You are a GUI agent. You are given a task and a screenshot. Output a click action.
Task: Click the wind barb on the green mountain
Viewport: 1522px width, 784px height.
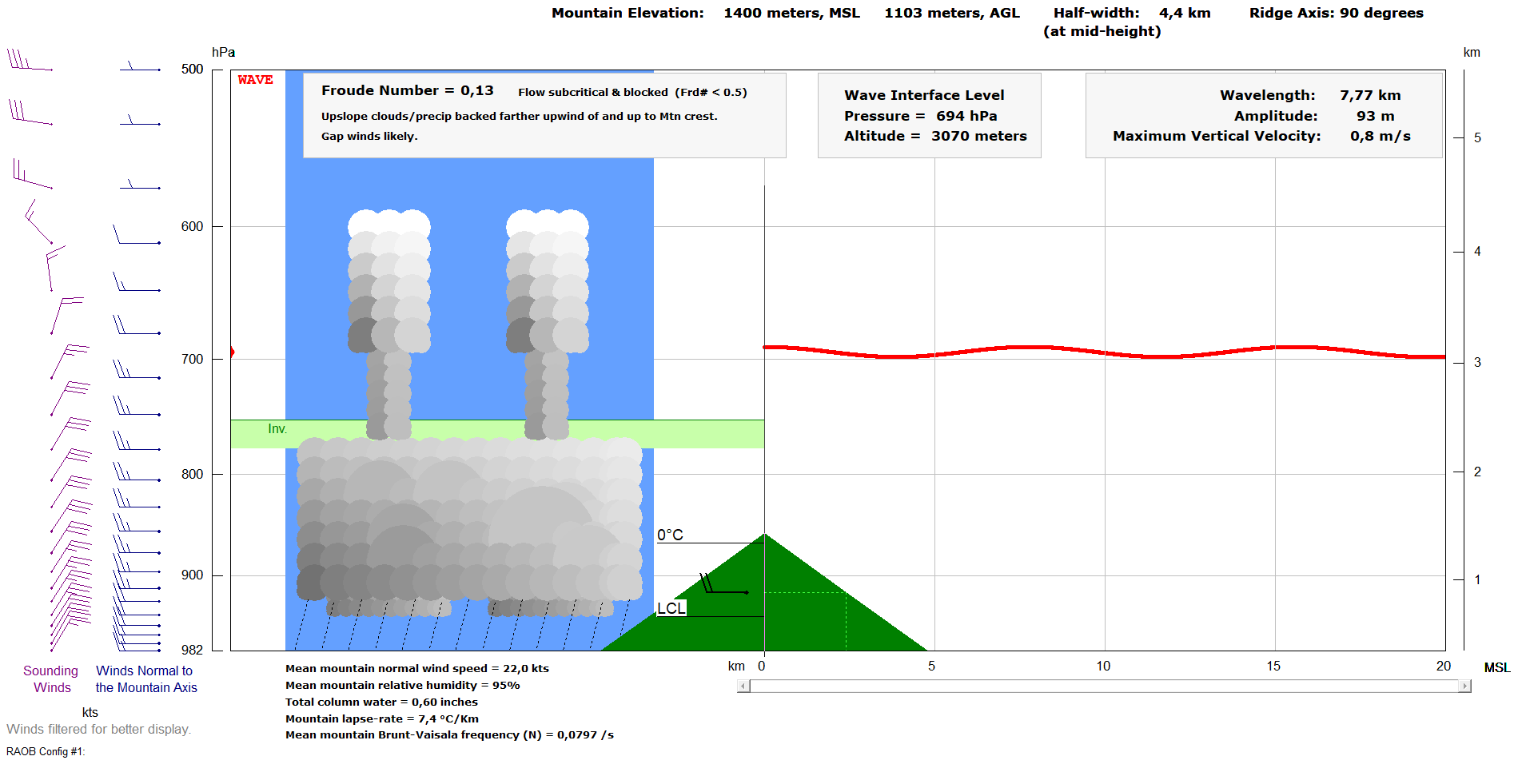coord(722,588)
